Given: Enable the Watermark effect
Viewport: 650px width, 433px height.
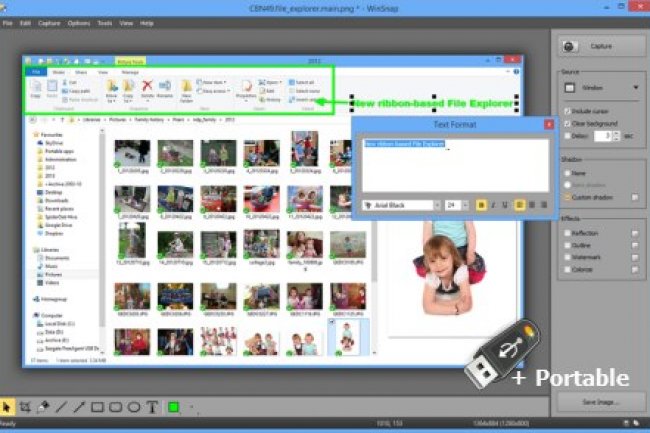Looking at the screenshot, I should [568, 257].
